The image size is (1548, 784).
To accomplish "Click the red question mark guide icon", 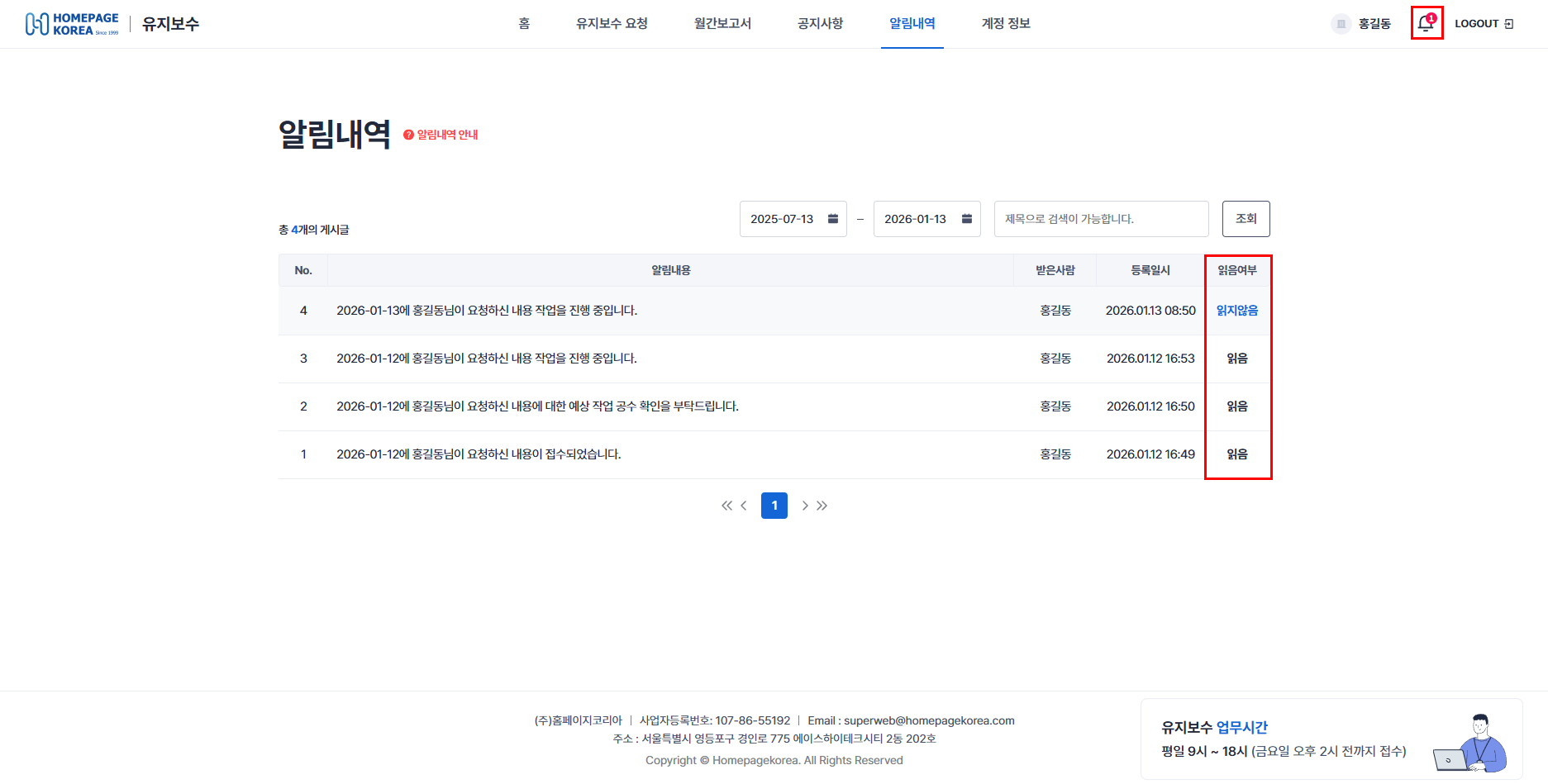I will coord(408,135).
